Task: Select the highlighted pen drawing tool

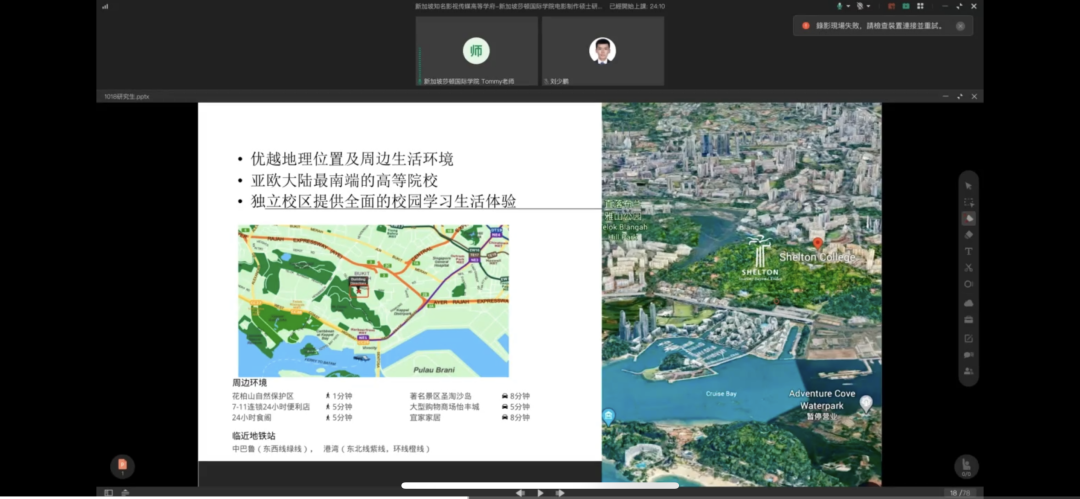Action: tap(968, 218)
